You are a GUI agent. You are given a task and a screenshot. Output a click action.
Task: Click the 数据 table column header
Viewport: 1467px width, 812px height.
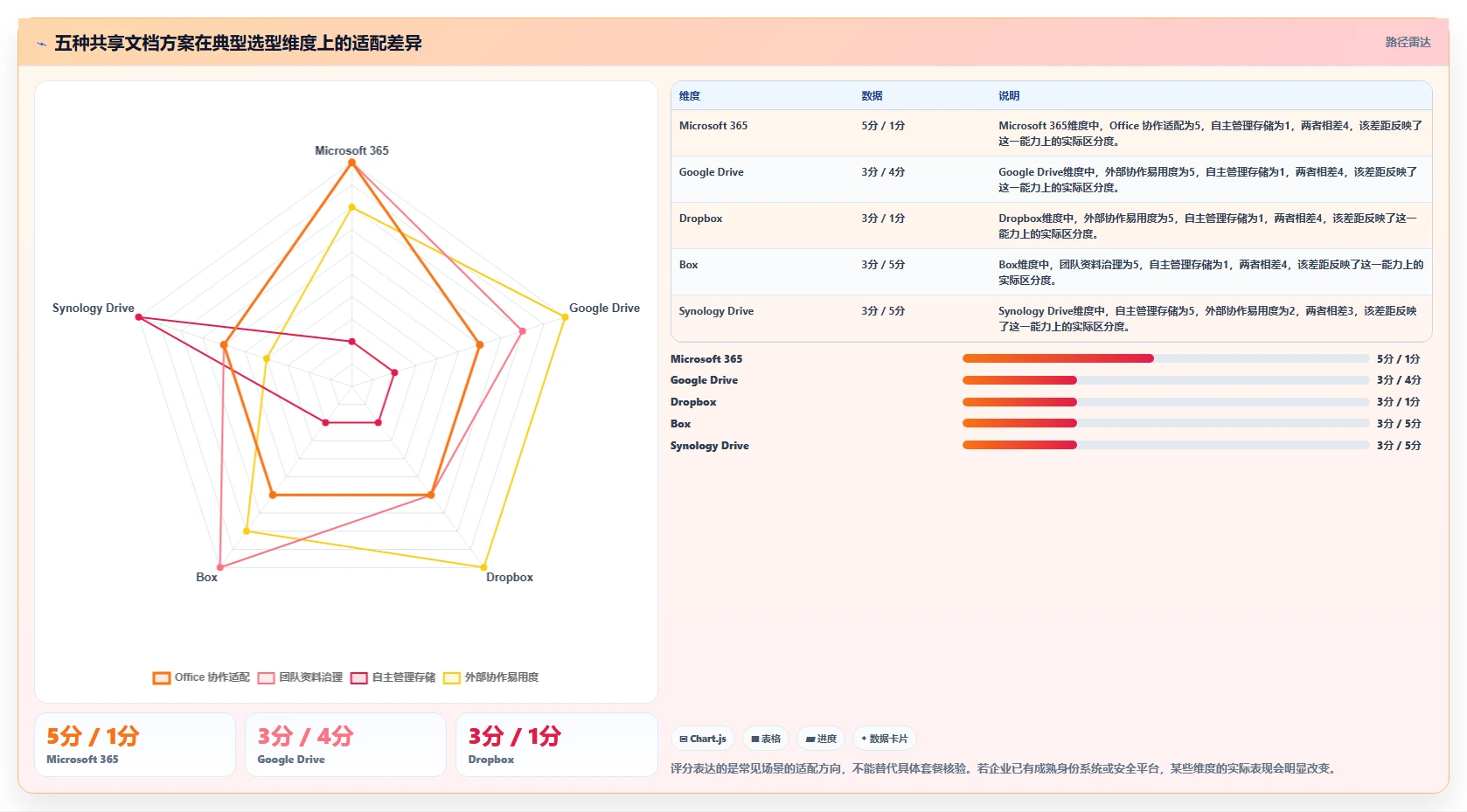[872, 96]
